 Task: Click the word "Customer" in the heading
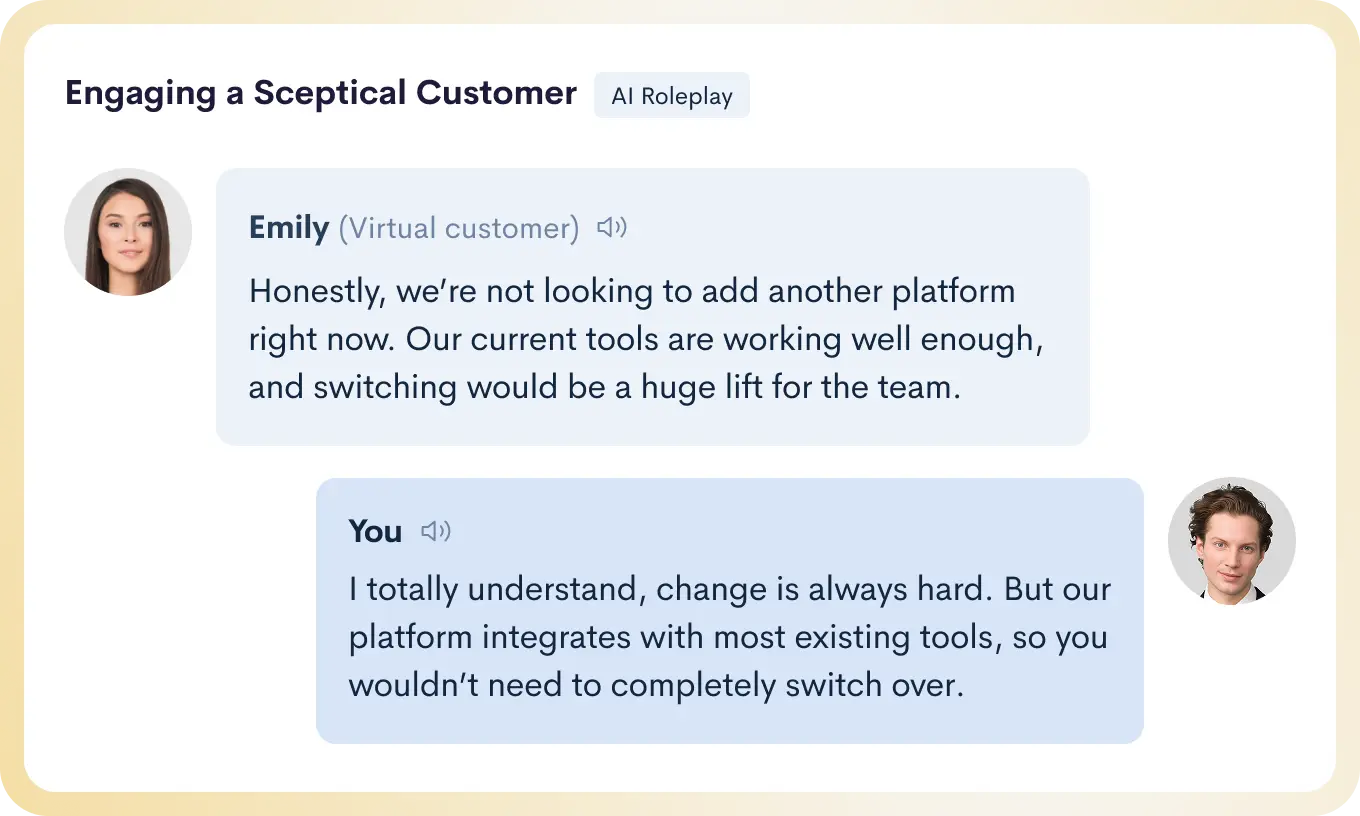click(x=496, y=93)
